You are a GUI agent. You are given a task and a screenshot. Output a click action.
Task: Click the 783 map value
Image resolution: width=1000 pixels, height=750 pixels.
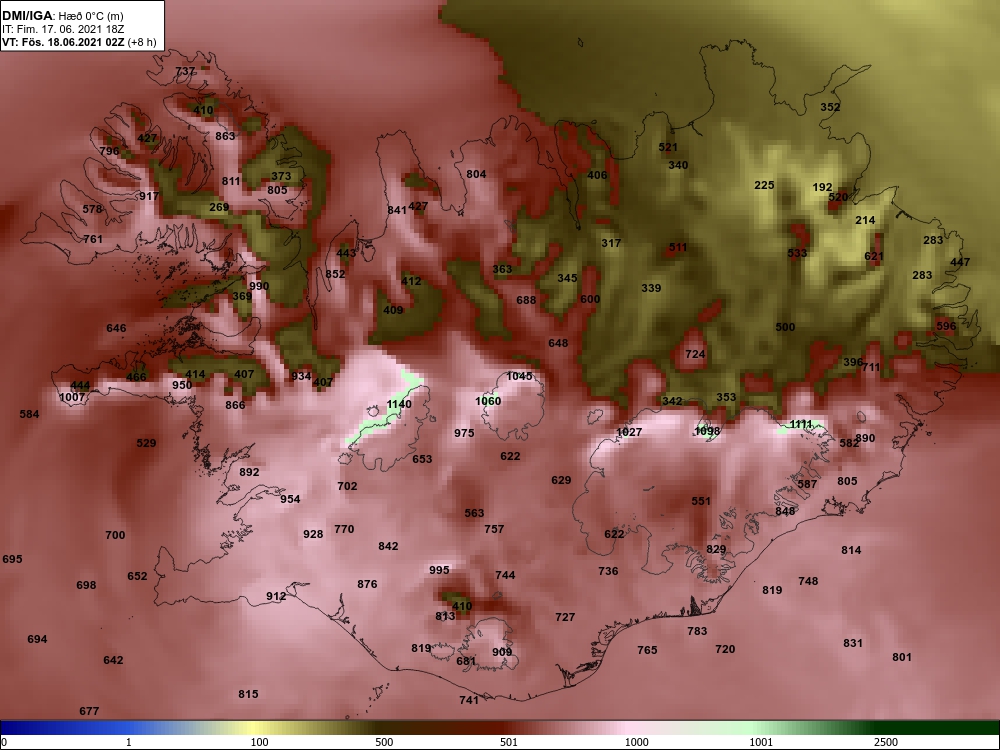(x=697, y=630)
